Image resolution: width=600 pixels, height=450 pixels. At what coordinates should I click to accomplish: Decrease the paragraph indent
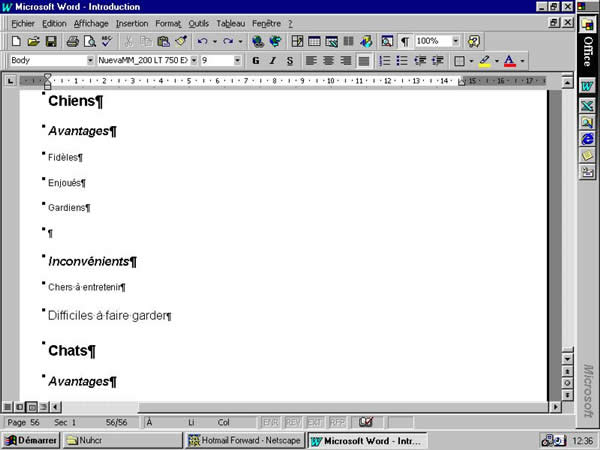[420, 60]
